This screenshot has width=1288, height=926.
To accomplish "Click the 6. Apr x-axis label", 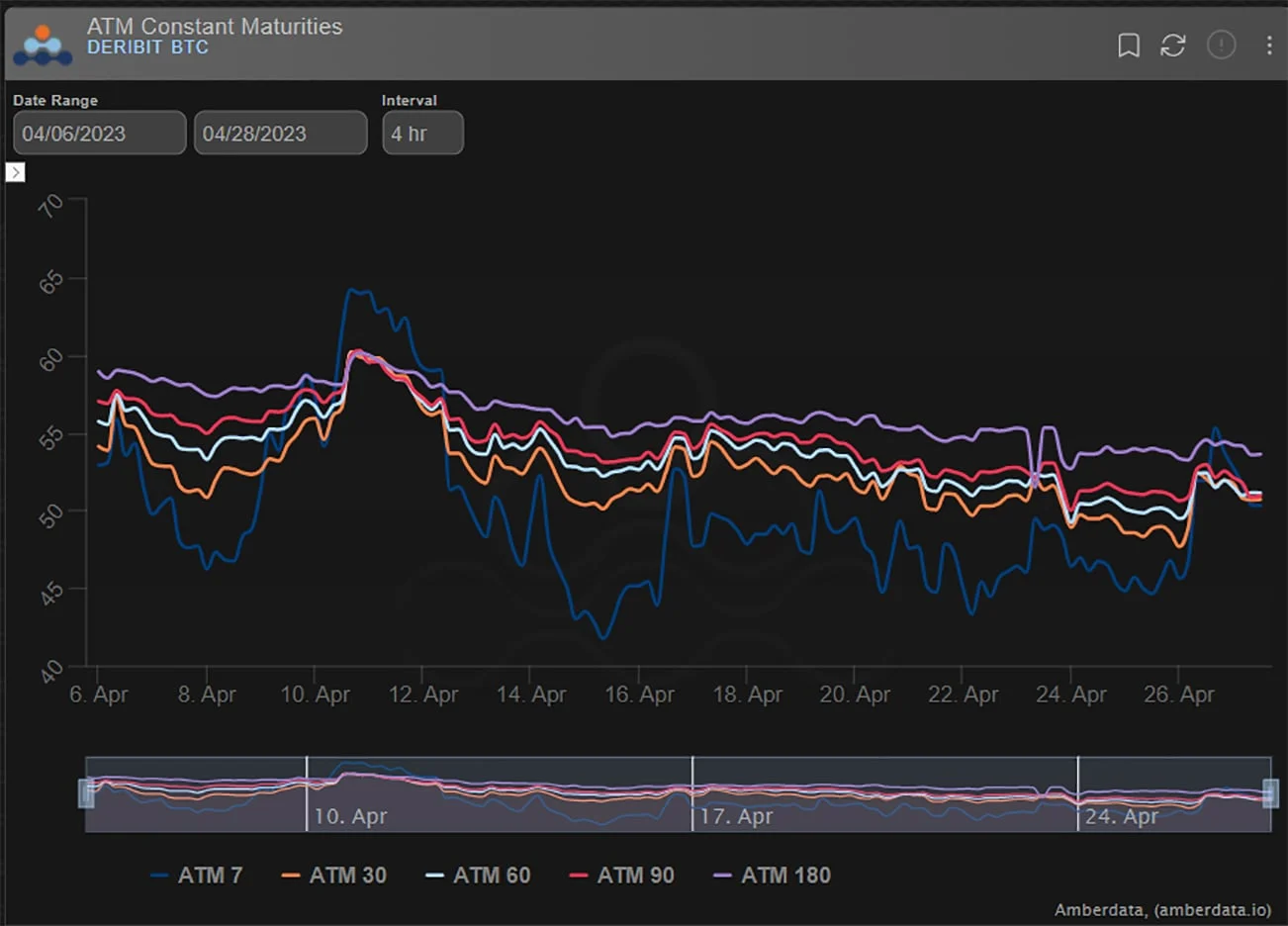I will (x=98, y=694).
